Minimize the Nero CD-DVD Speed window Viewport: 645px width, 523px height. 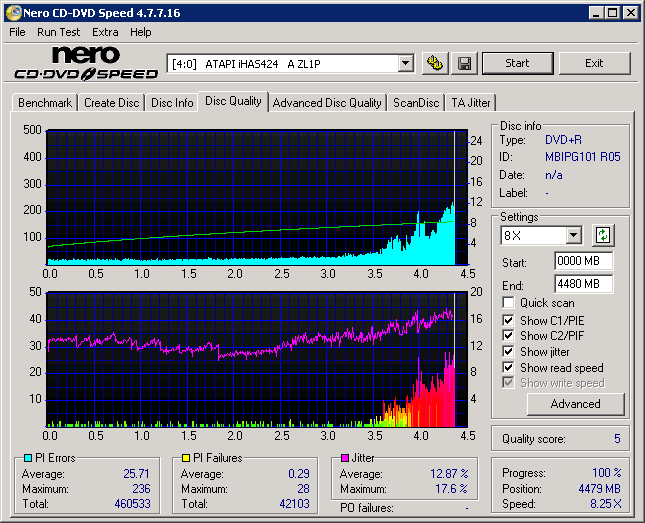pyautogui.click(x=595, y=12)
